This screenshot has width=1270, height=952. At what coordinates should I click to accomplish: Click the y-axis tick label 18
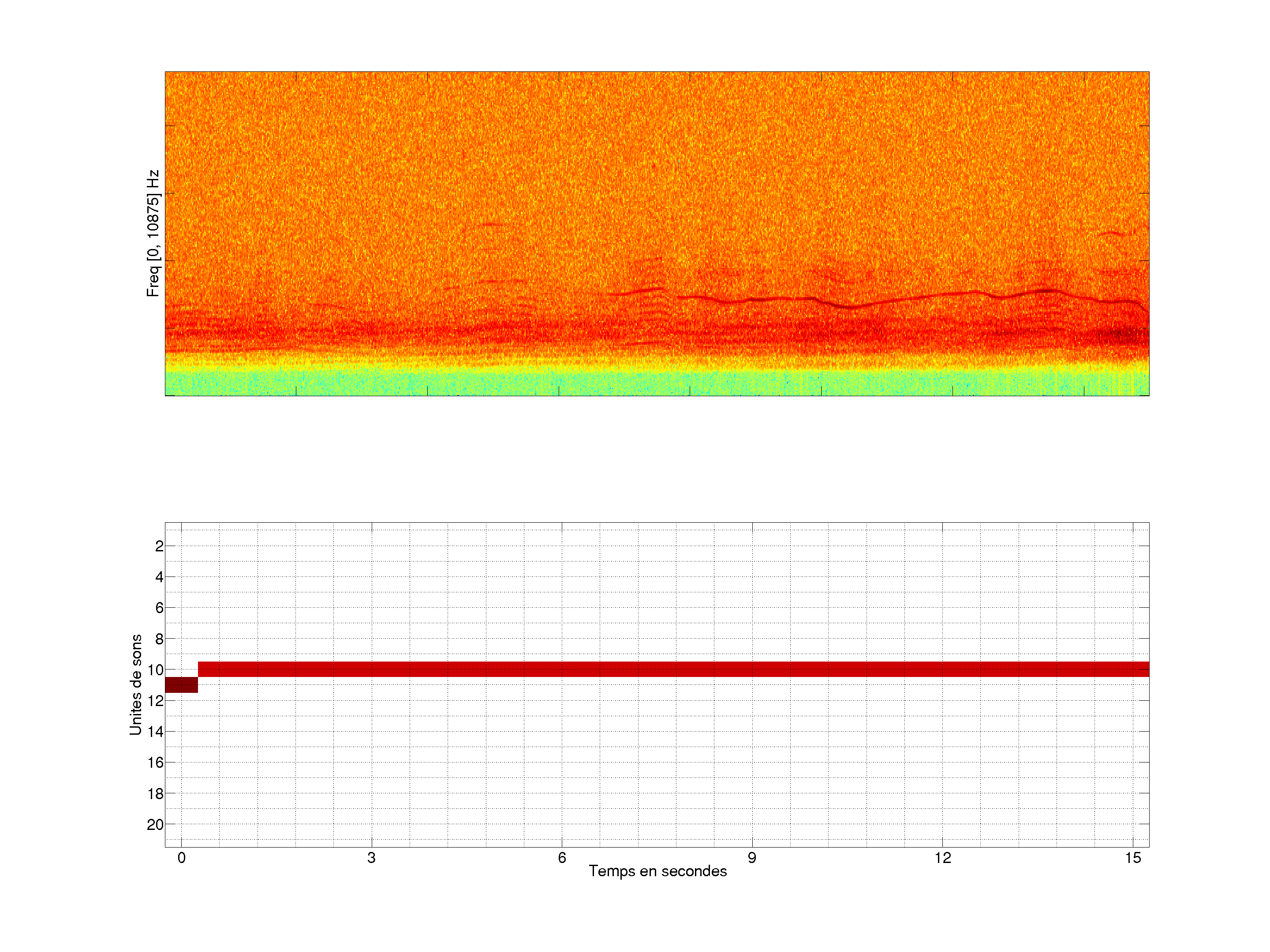[x=155, y=794]
